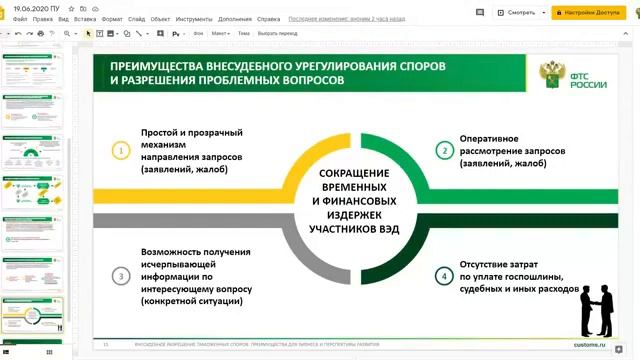Open the Макет layout dropdown
Screen dimensions: 640x360
[x=221, y=33]
